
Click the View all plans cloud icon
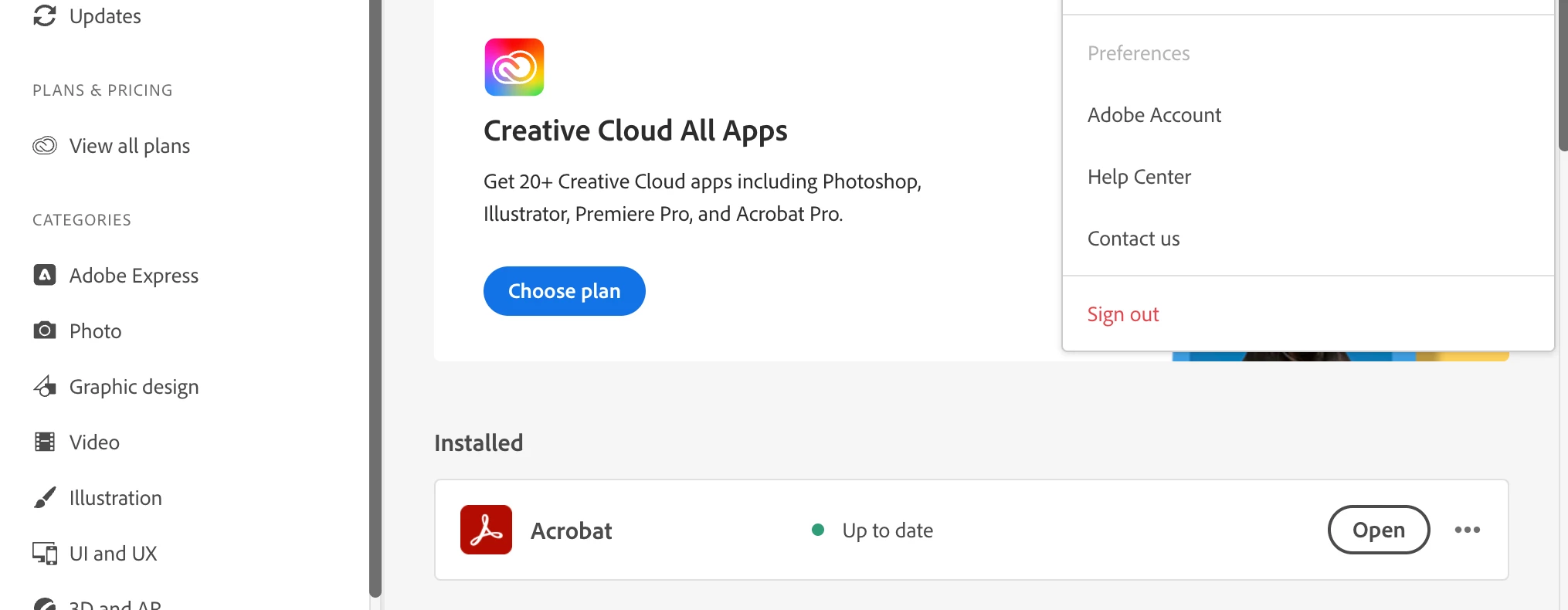pos(45,145)
